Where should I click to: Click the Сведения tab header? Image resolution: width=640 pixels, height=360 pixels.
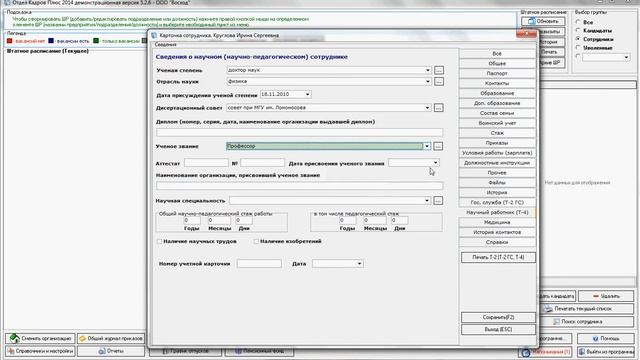pos(165,44)
